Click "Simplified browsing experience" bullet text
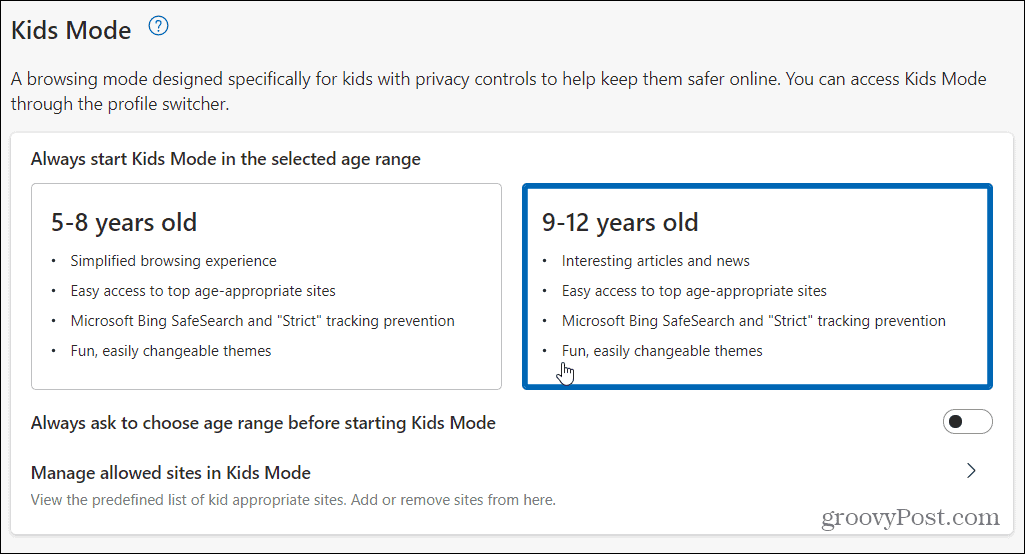The width and height of the screenshot is (1025, 554). coord(173,261)
